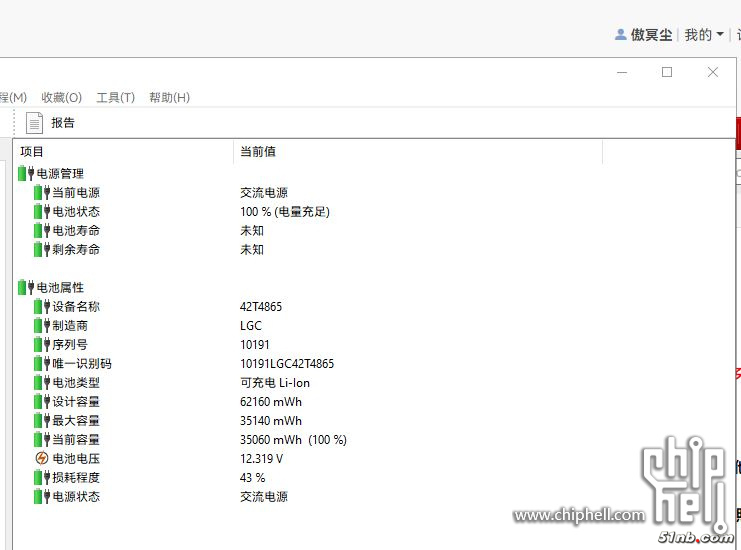The width and height of the screenshot is (741, 550).
Task: Select the 最大容量 row label
Action: pos(76,421)
